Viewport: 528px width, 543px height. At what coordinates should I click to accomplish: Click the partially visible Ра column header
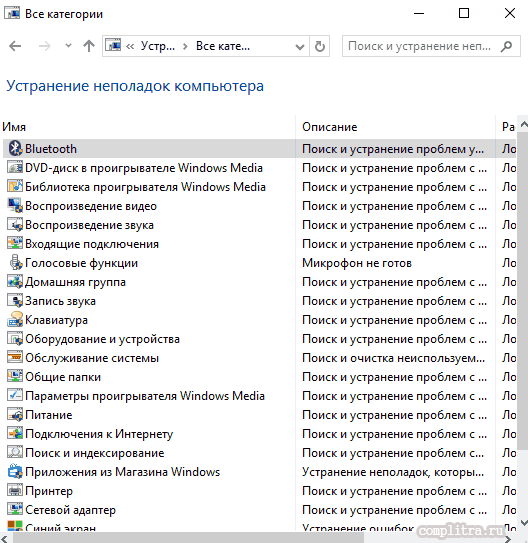pyautogui.click(x=508, y=127)
